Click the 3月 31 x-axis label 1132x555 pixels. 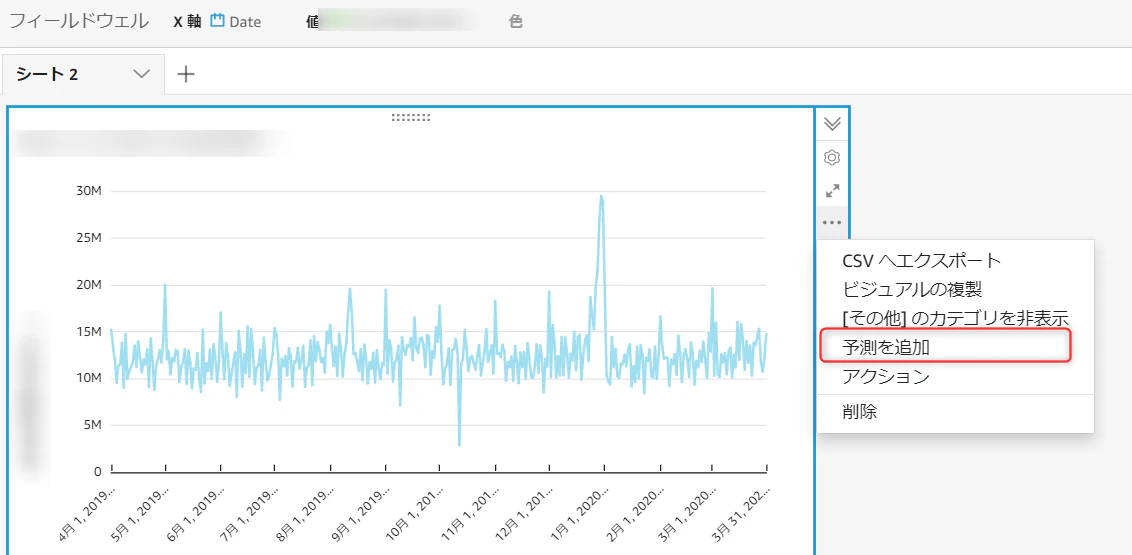click(741, 514)
